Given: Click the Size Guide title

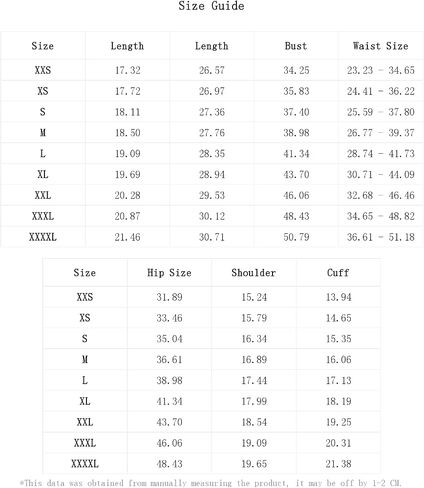Looking at the screenshot, I should [x=211, y=6].
